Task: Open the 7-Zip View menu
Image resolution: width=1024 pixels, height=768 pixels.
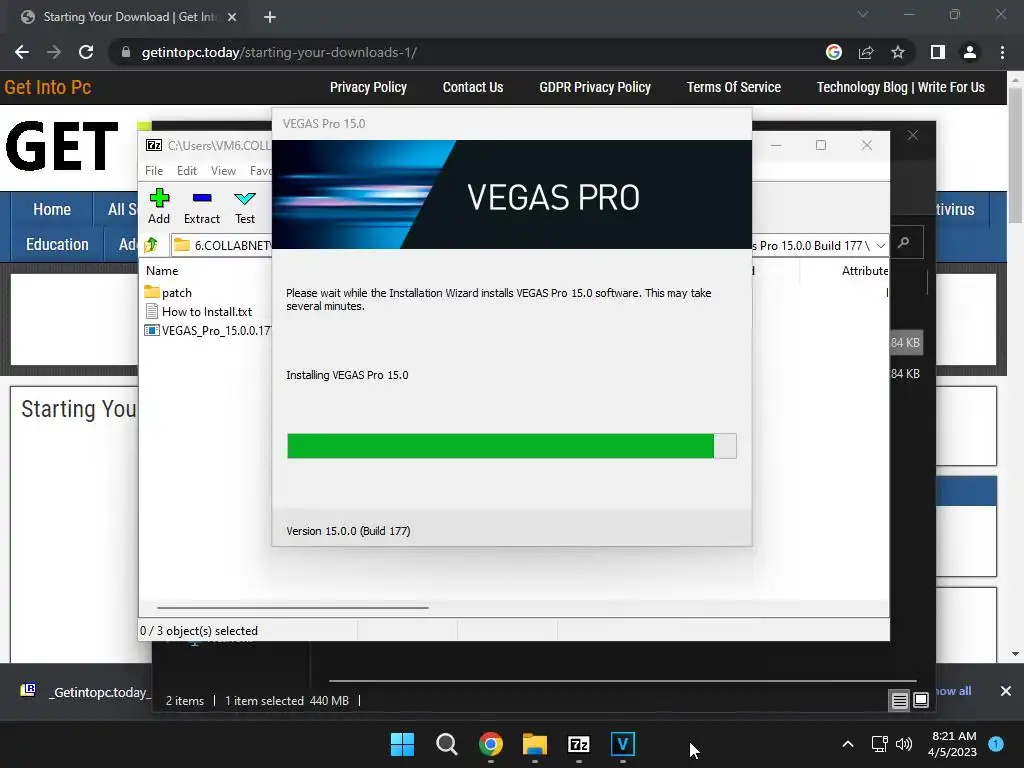Action: pos(223,170)
